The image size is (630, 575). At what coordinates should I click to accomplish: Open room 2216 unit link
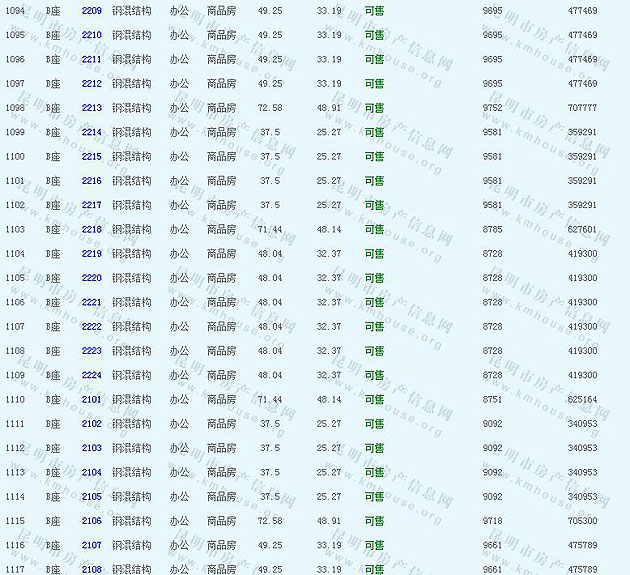point(91,181)
